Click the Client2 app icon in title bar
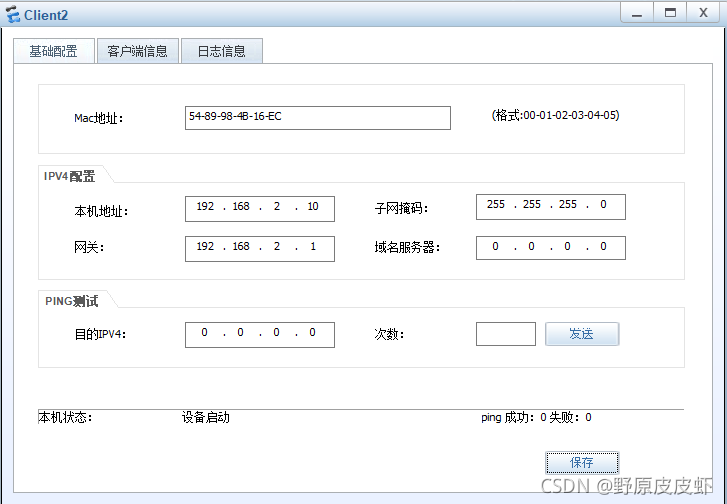 point(13,15)
